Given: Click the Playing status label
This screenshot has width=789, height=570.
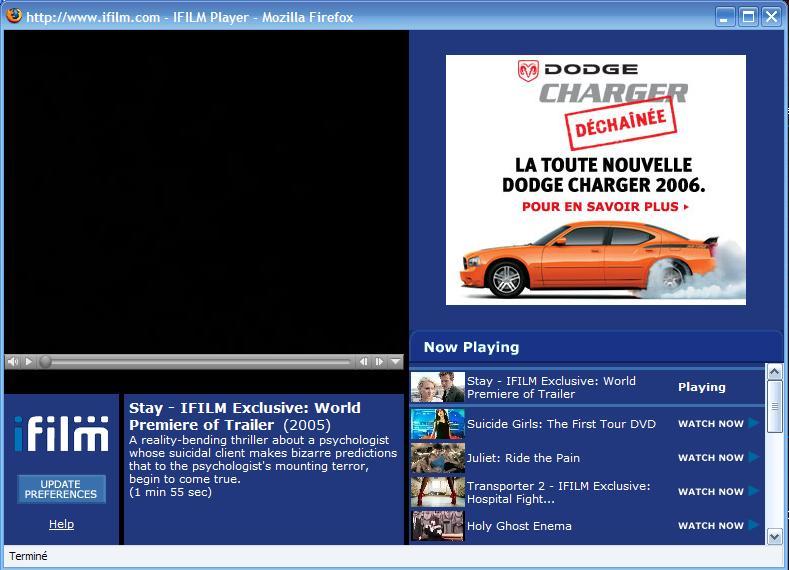Looking at the screenshot, I should coord(701,387).
